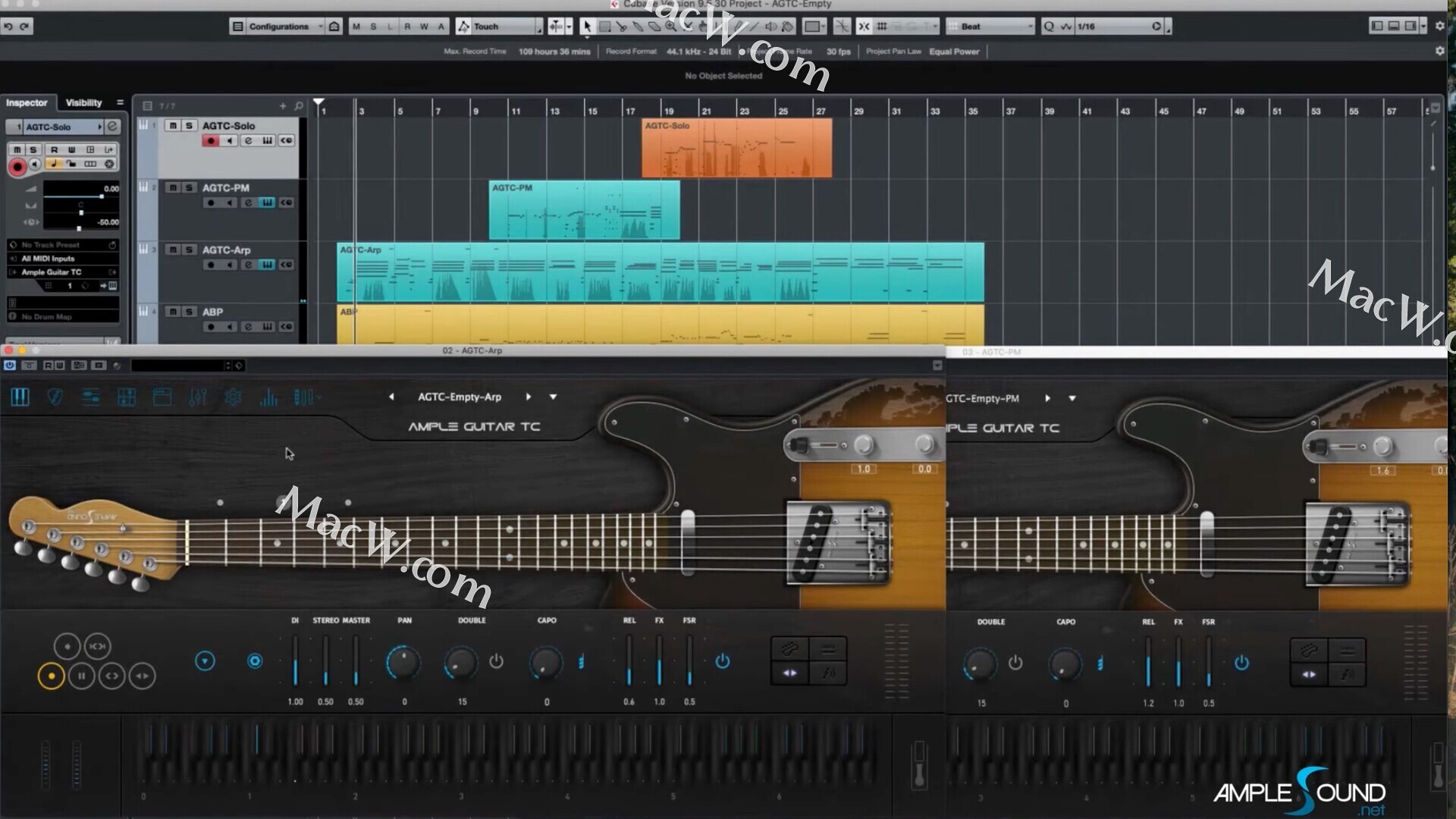Open the Edit Channel Settings on AGTC-Solo track
1456x819 pixels.
pos(248,141)
